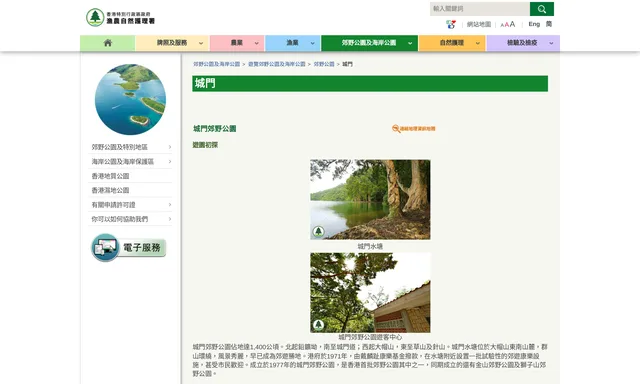
Task: Click the 城門郊野公園遊客中心 caption
Action: (x=370, y=337)
